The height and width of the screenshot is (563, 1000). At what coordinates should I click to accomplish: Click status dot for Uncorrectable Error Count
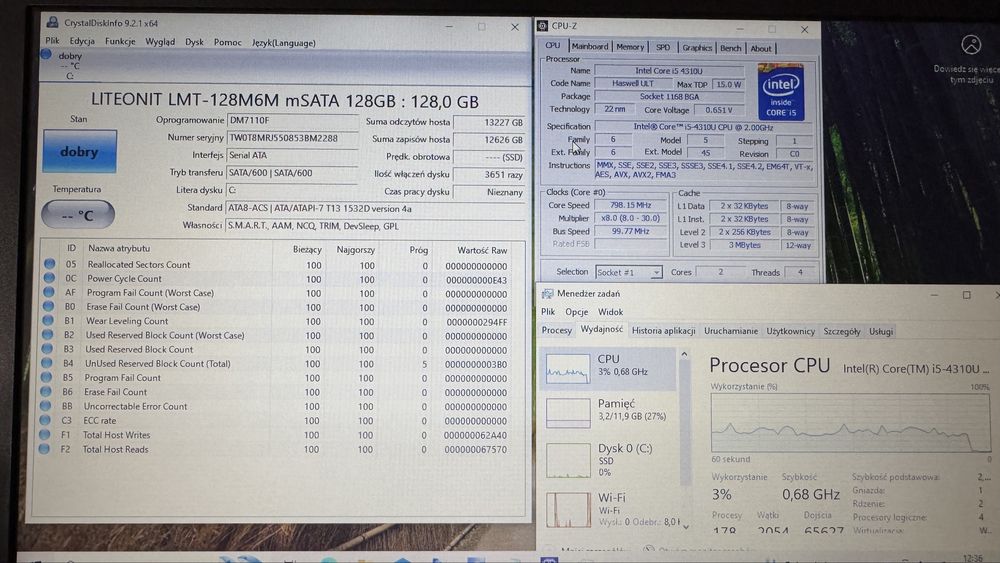(46, 406)
